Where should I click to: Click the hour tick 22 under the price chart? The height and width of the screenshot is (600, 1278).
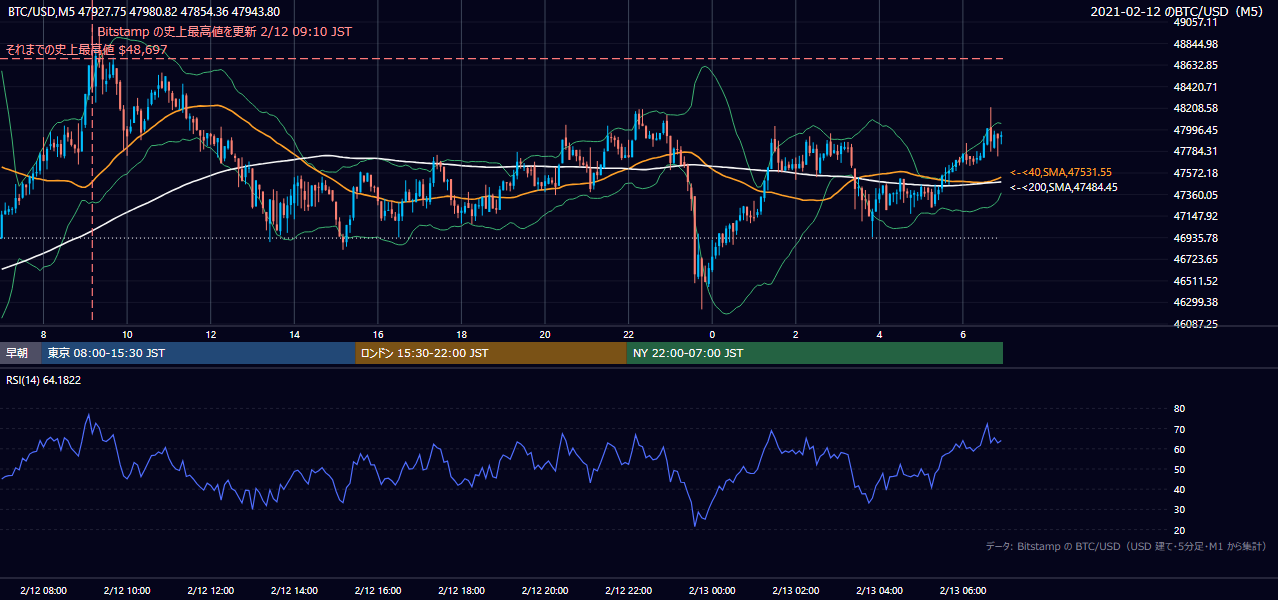point(628,334)
